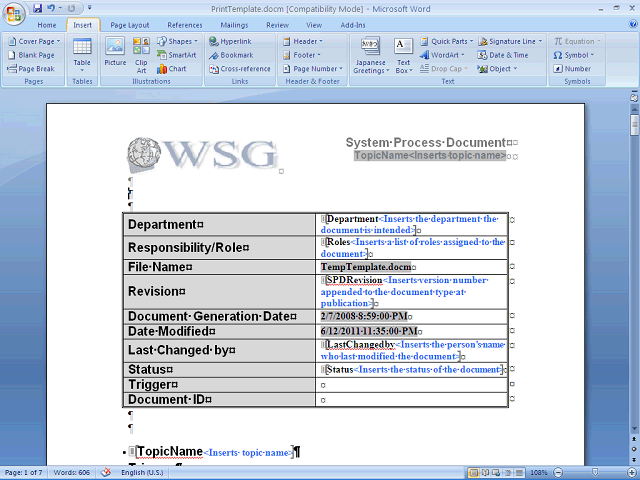This screenshot has width=640, height=480.
Task: Open the Object insert menu
Action: (x=498, y=69)
